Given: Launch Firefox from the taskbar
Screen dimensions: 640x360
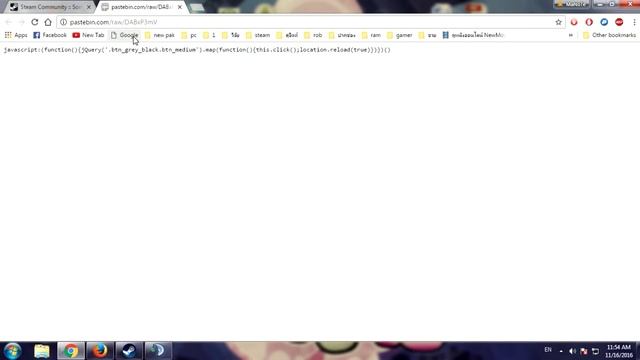Looking at the screenshot, I should pos(100,351).
